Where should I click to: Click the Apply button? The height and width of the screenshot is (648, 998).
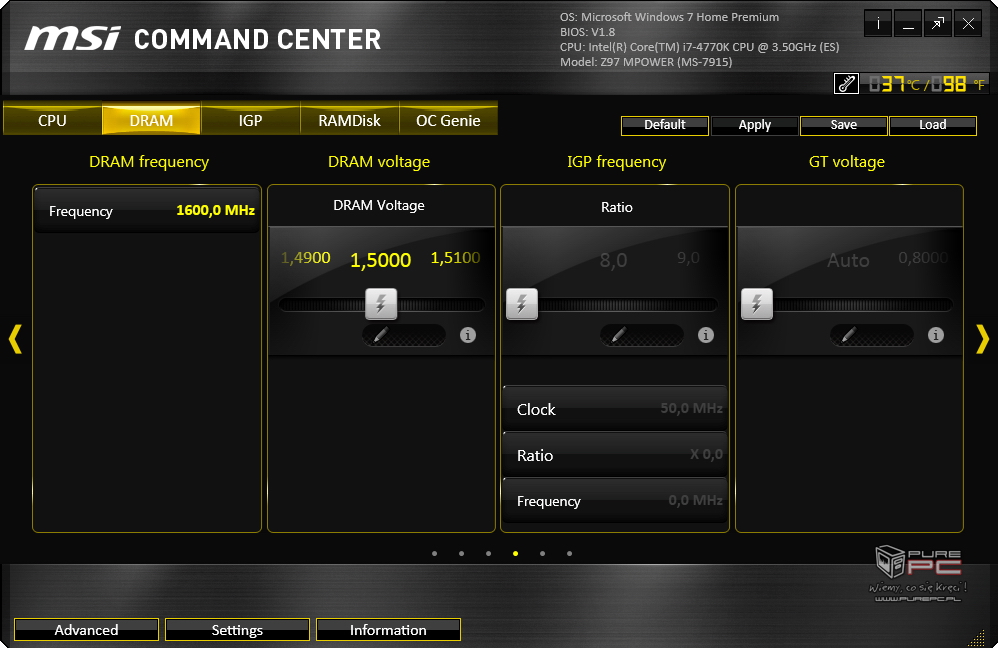coord(754,125)
